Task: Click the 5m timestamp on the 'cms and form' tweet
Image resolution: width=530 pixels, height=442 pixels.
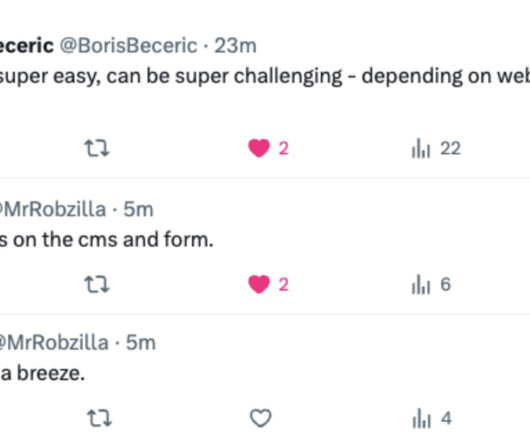Action: tap(138, 209)
